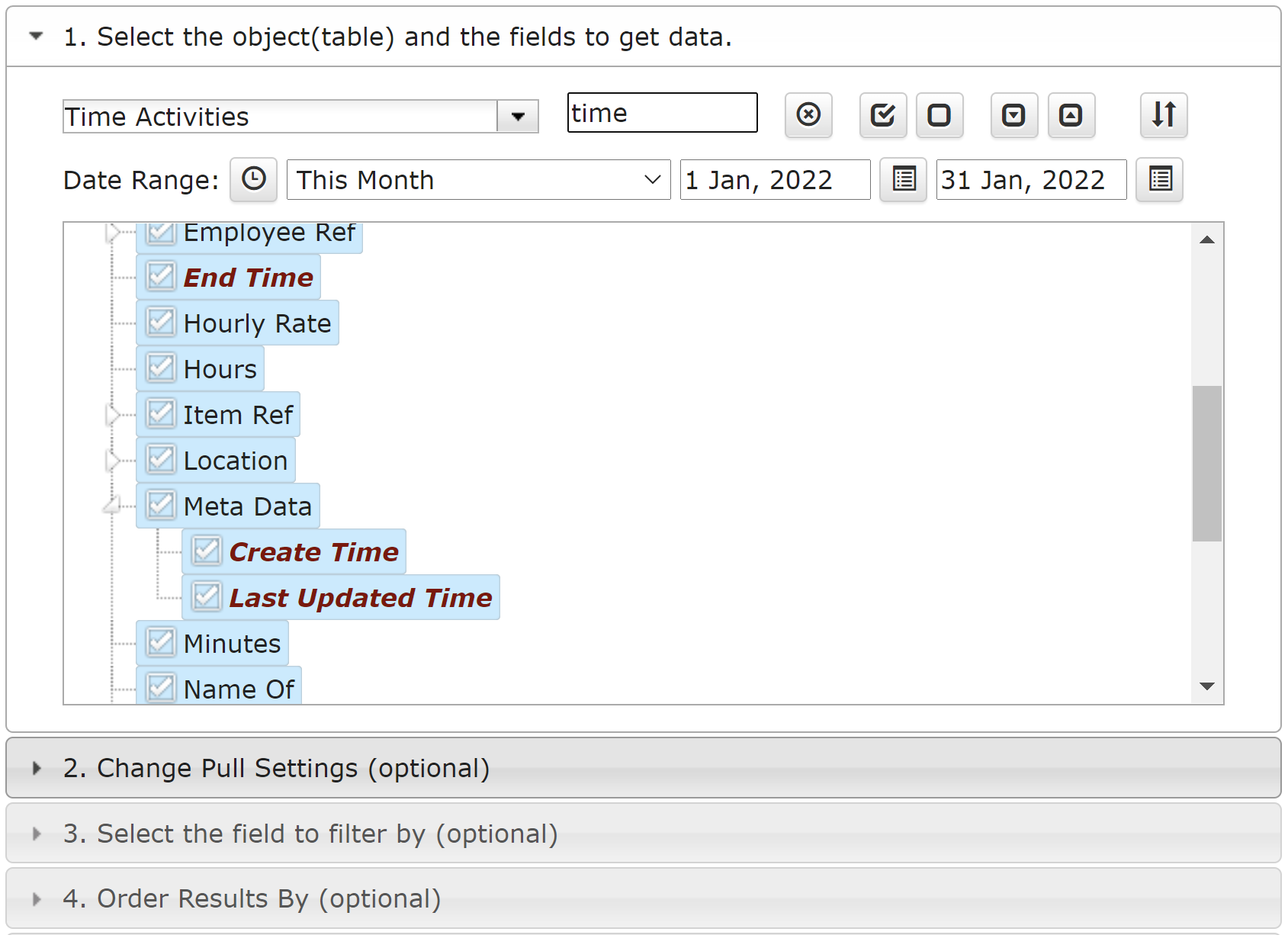Image resolution: width=1288 pixels, height=935 pixels.
Task: Collapse the Meta Data tree node
Action: [113, 506]
